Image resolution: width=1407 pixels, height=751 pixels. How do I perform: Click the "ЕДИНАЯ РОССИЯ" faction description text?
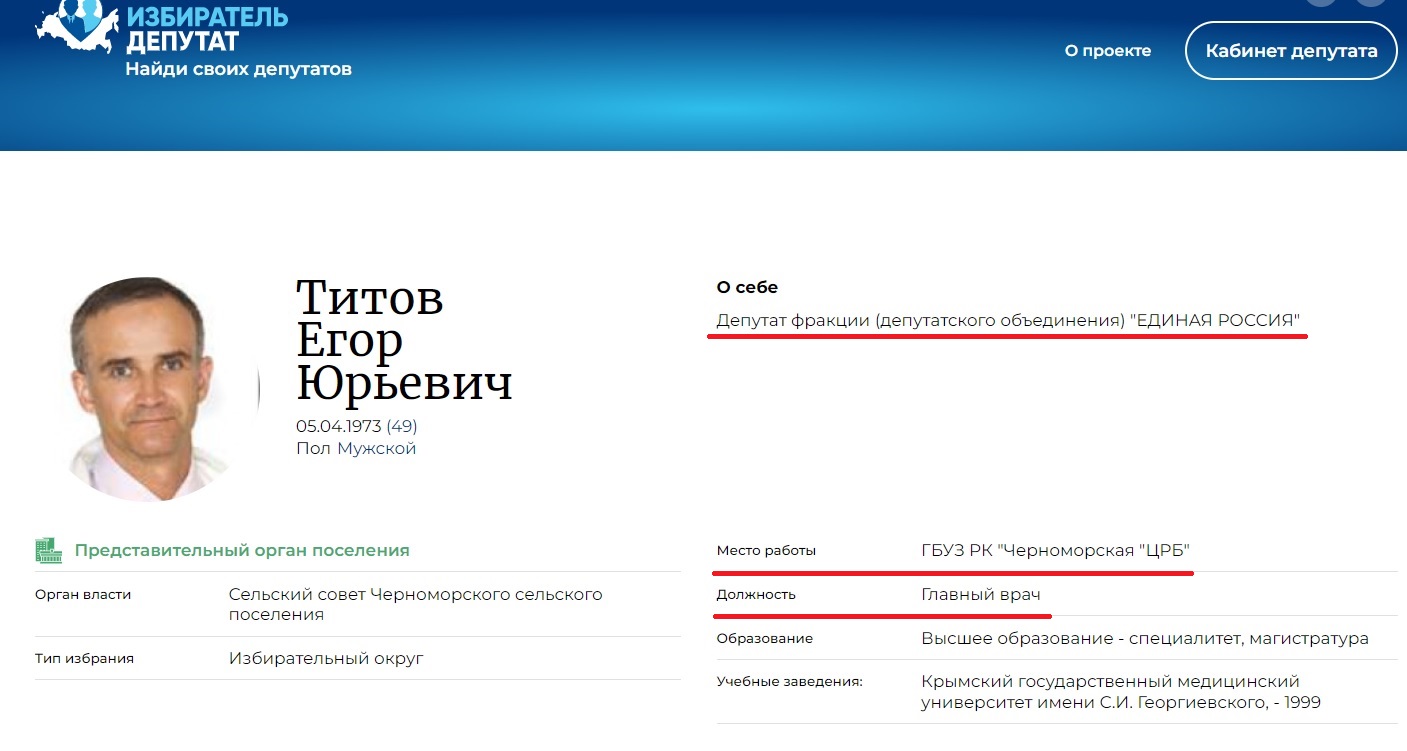[1008, 320]
